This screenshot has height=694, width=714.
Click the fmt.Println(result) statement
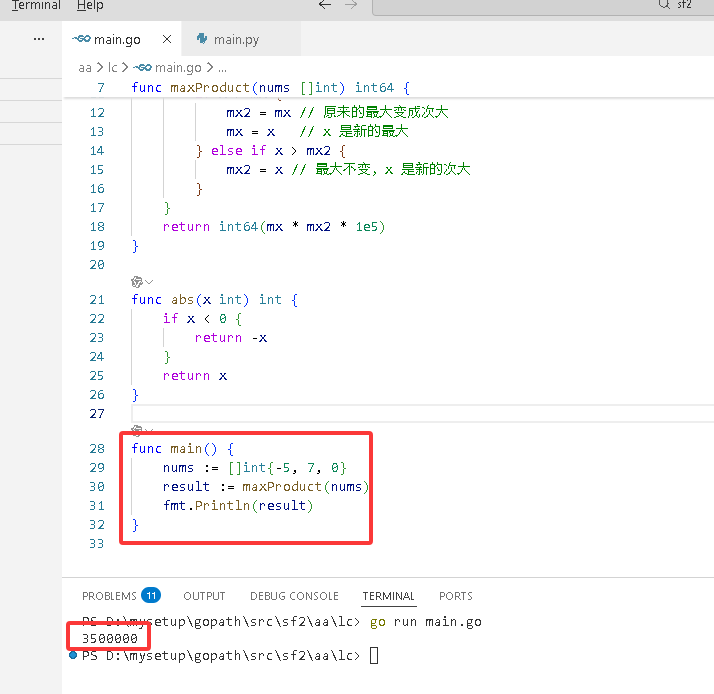[x=238, y=506]
